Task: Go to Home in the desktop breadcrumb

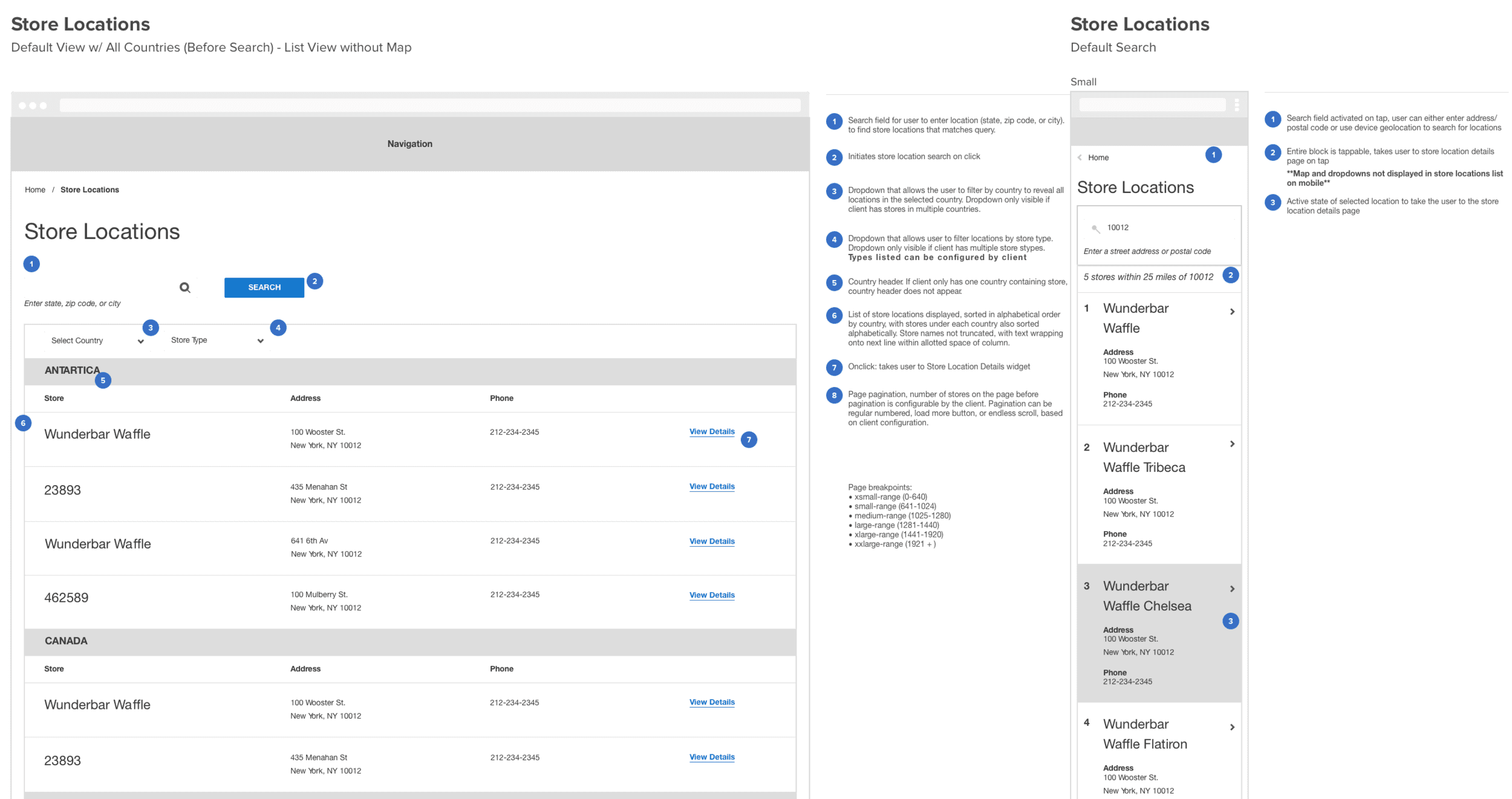Action: pyautogui.click(x=35, y=190)
